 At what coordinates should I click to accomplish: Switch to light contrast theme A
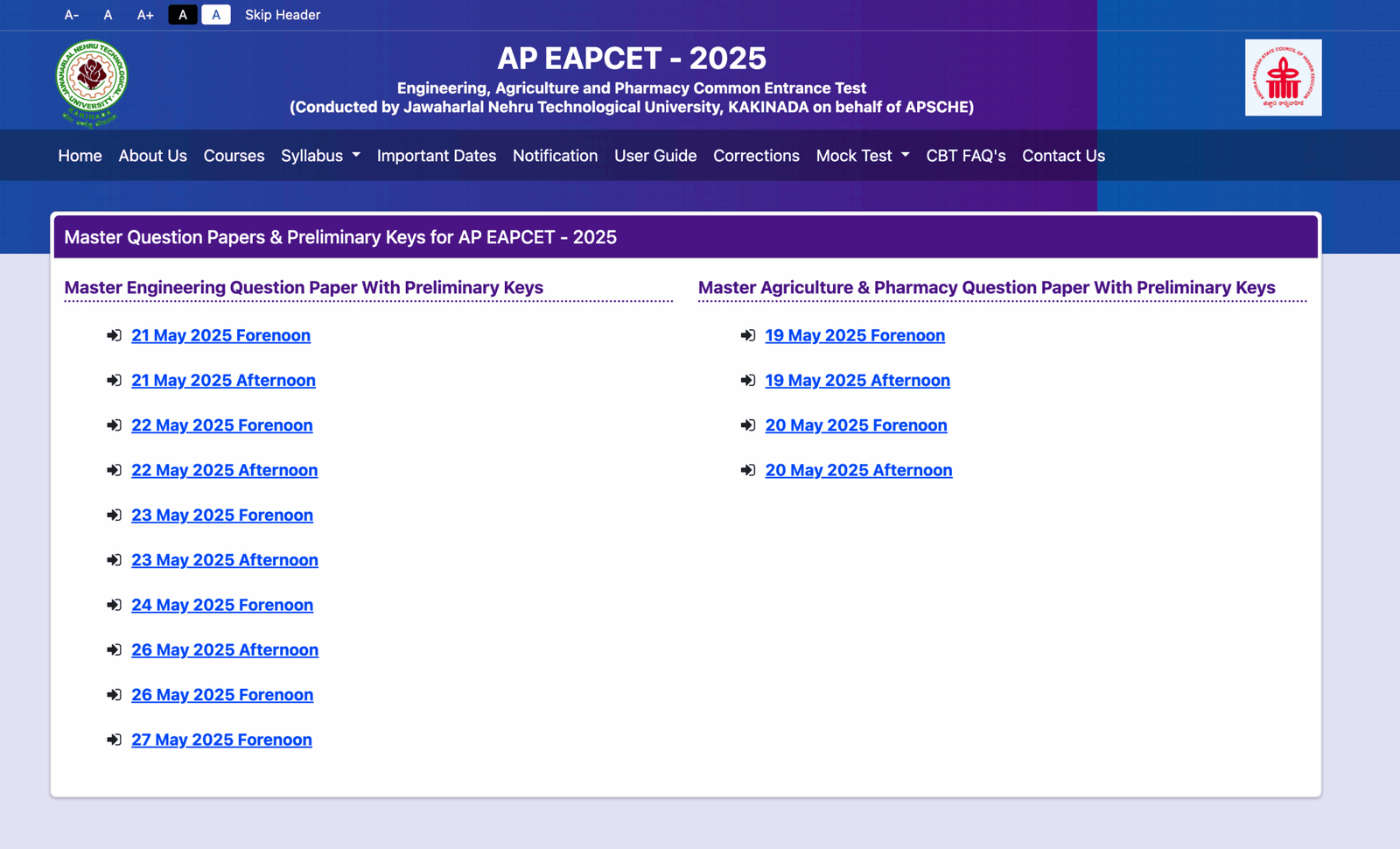click(216, 15)
